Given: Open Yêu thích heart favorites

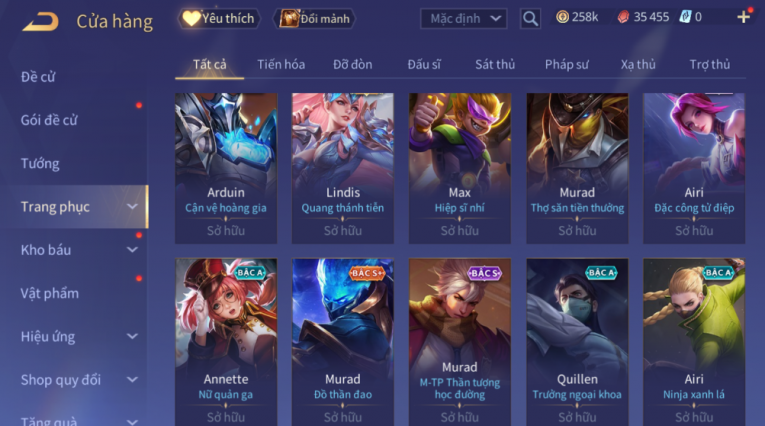Looking at the screenshot, I should [219, 19].
